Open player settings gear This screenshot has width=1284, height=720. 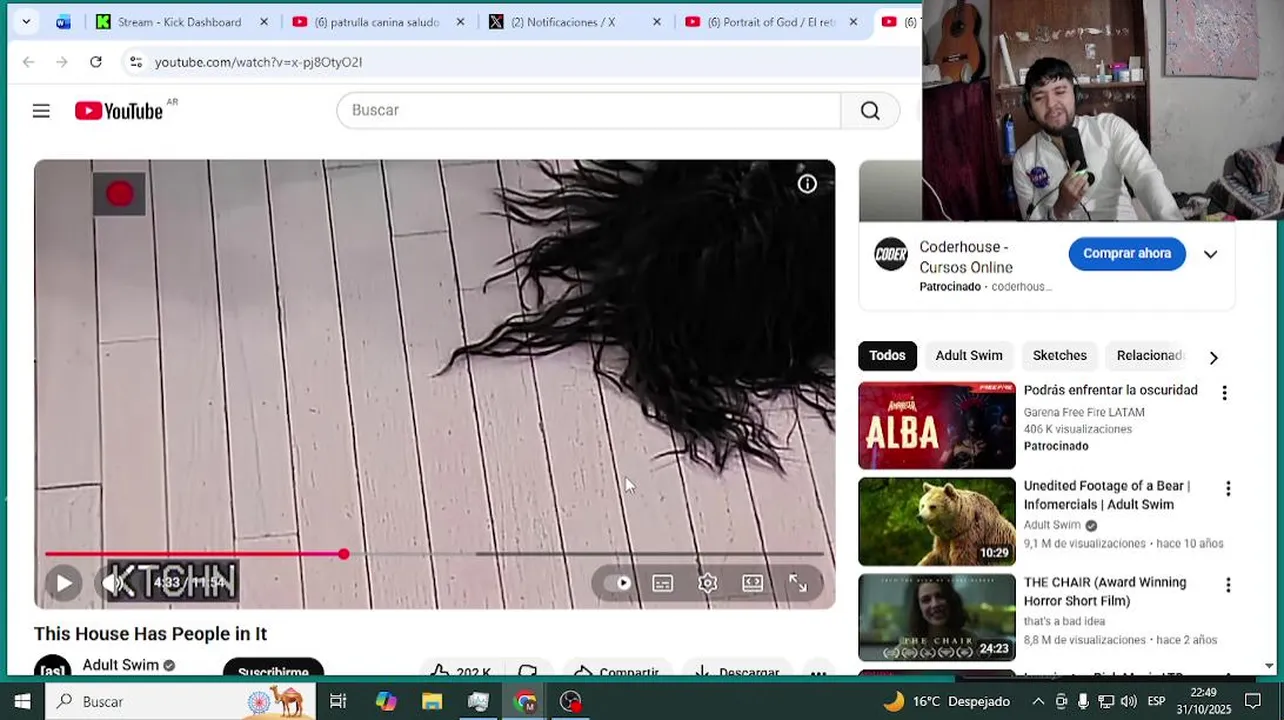(x=707, y=583)
